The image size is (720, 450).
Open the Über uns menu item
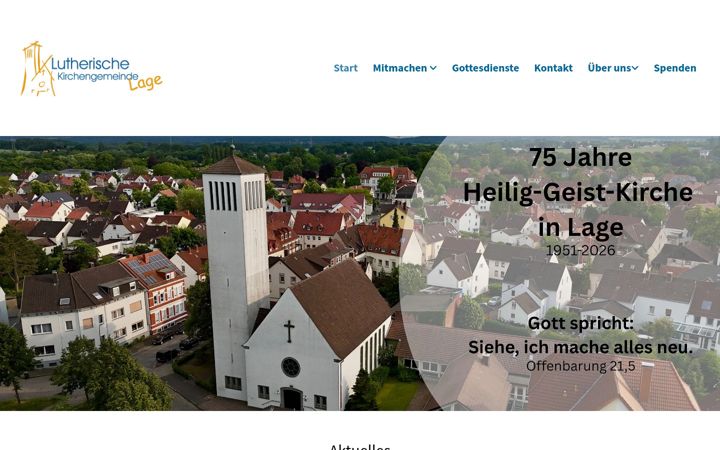609,68
